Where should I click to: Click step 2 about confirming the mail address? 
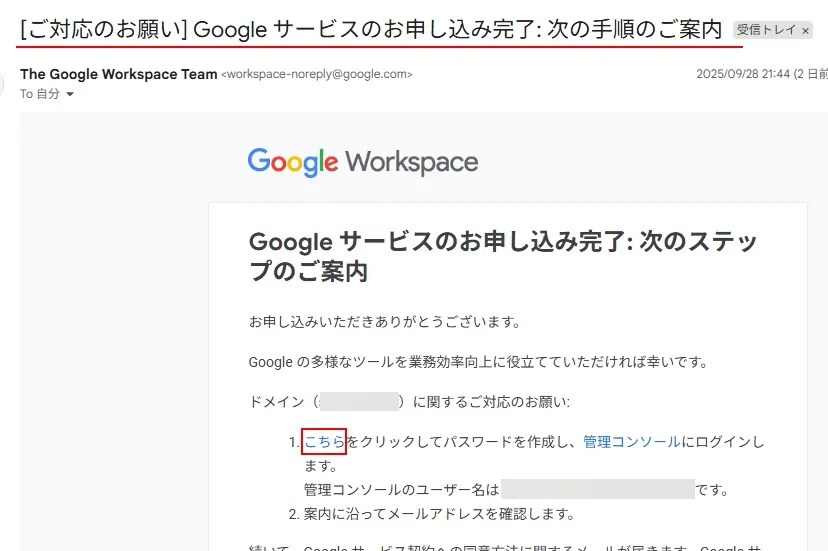[439, 514]
